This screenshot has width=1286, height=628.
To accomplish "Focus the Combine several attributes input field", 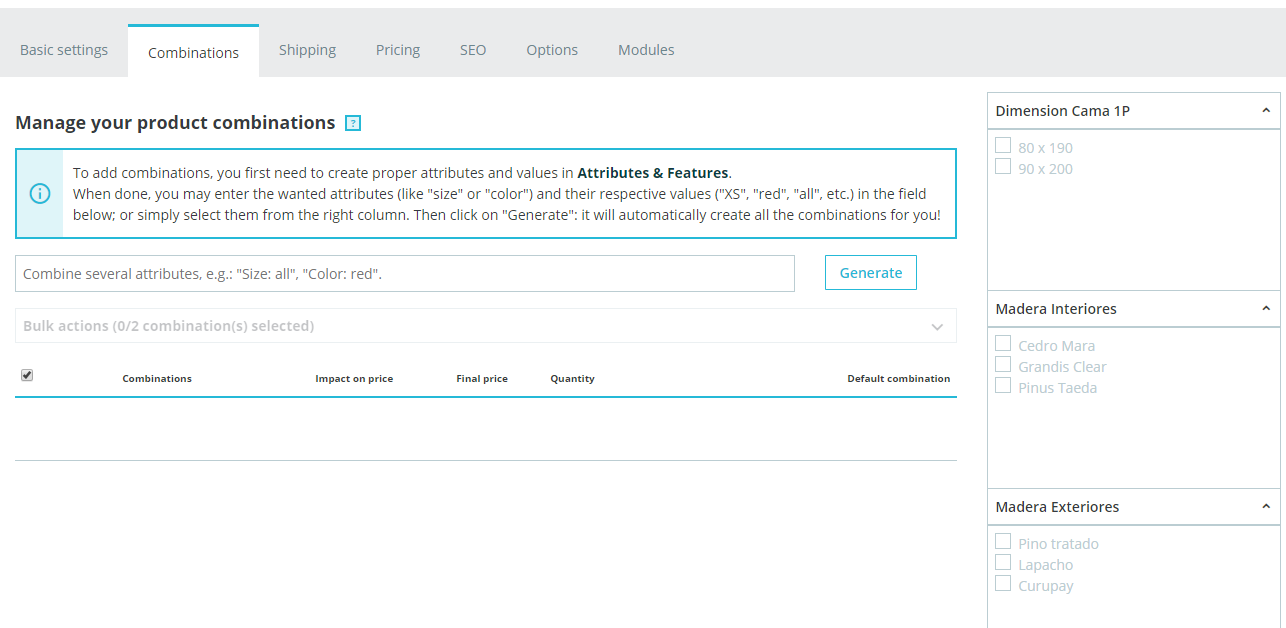I will click(405, 273).
